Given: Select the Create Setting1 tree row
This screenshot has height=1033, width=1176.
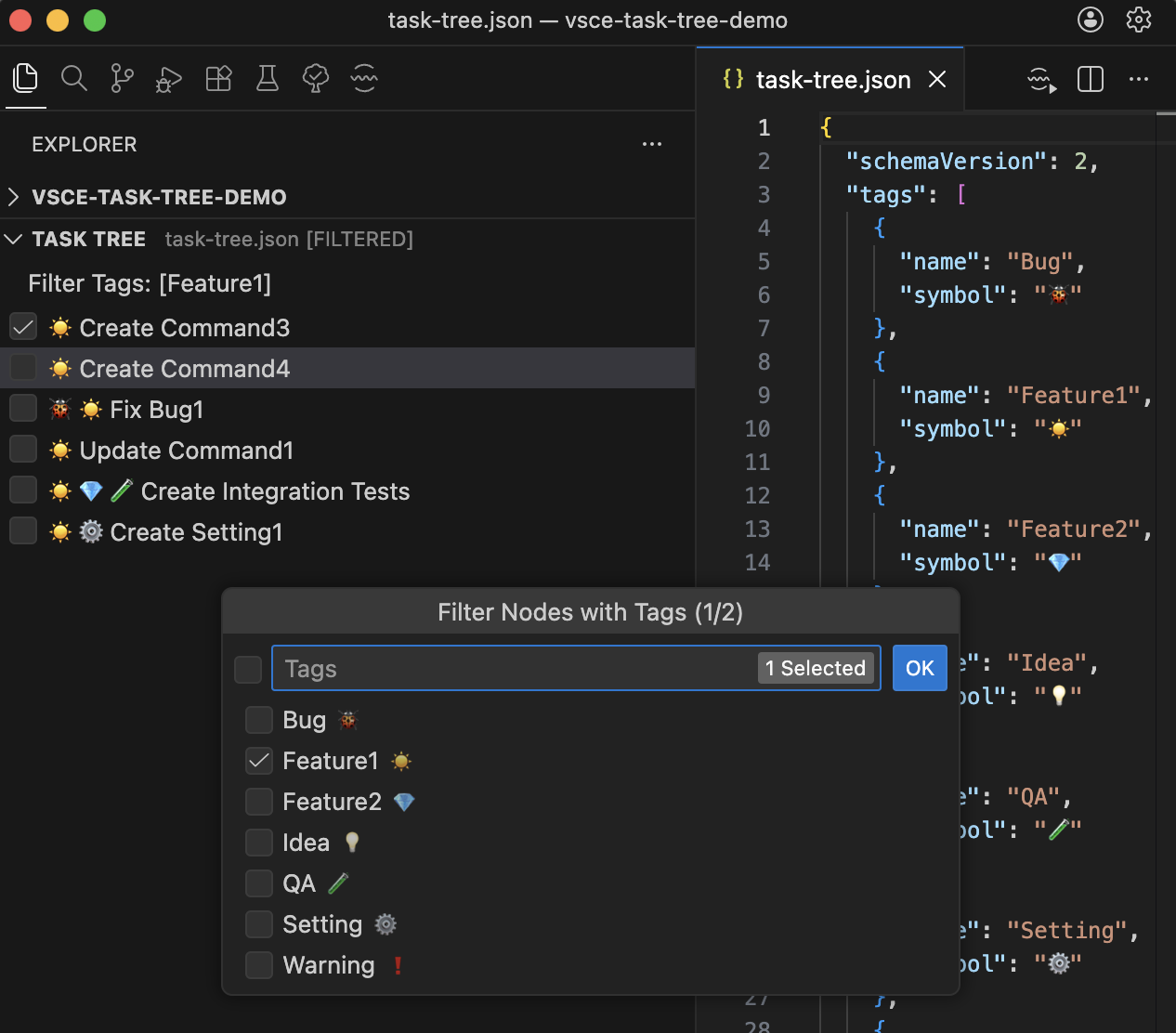Looking at the screenshot, I should point(347,531).
